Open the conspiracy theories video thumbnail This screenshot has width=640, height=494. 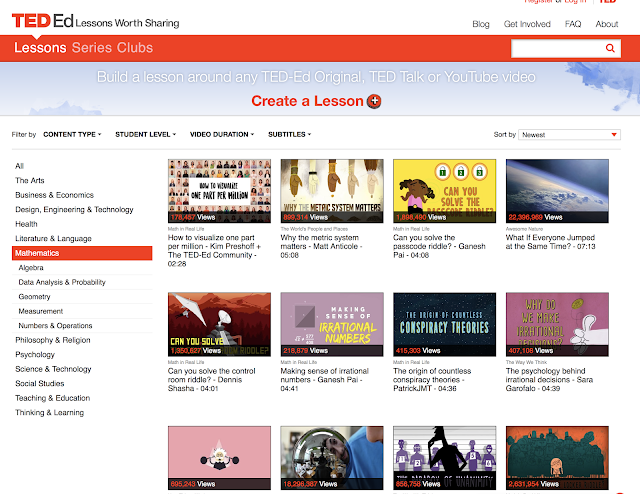pyautogui.click(x=444, y=325)
